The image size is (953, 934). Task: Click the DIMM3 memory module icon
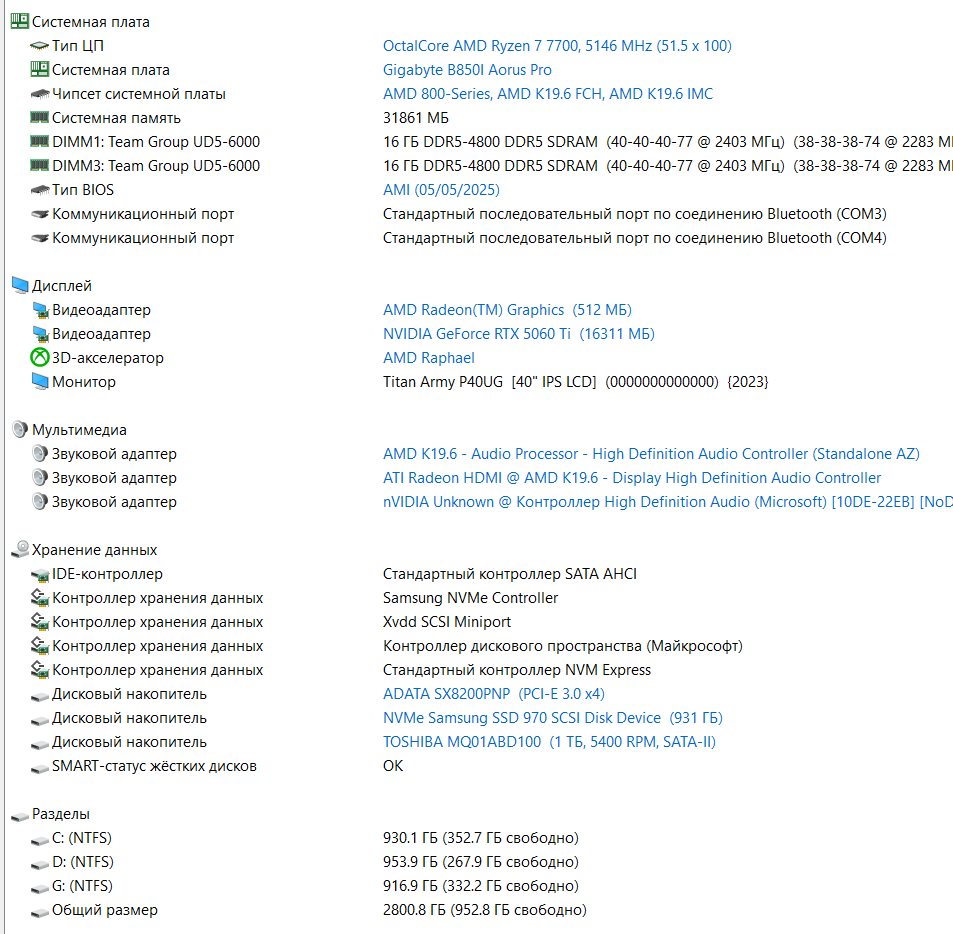click(40, 165)
